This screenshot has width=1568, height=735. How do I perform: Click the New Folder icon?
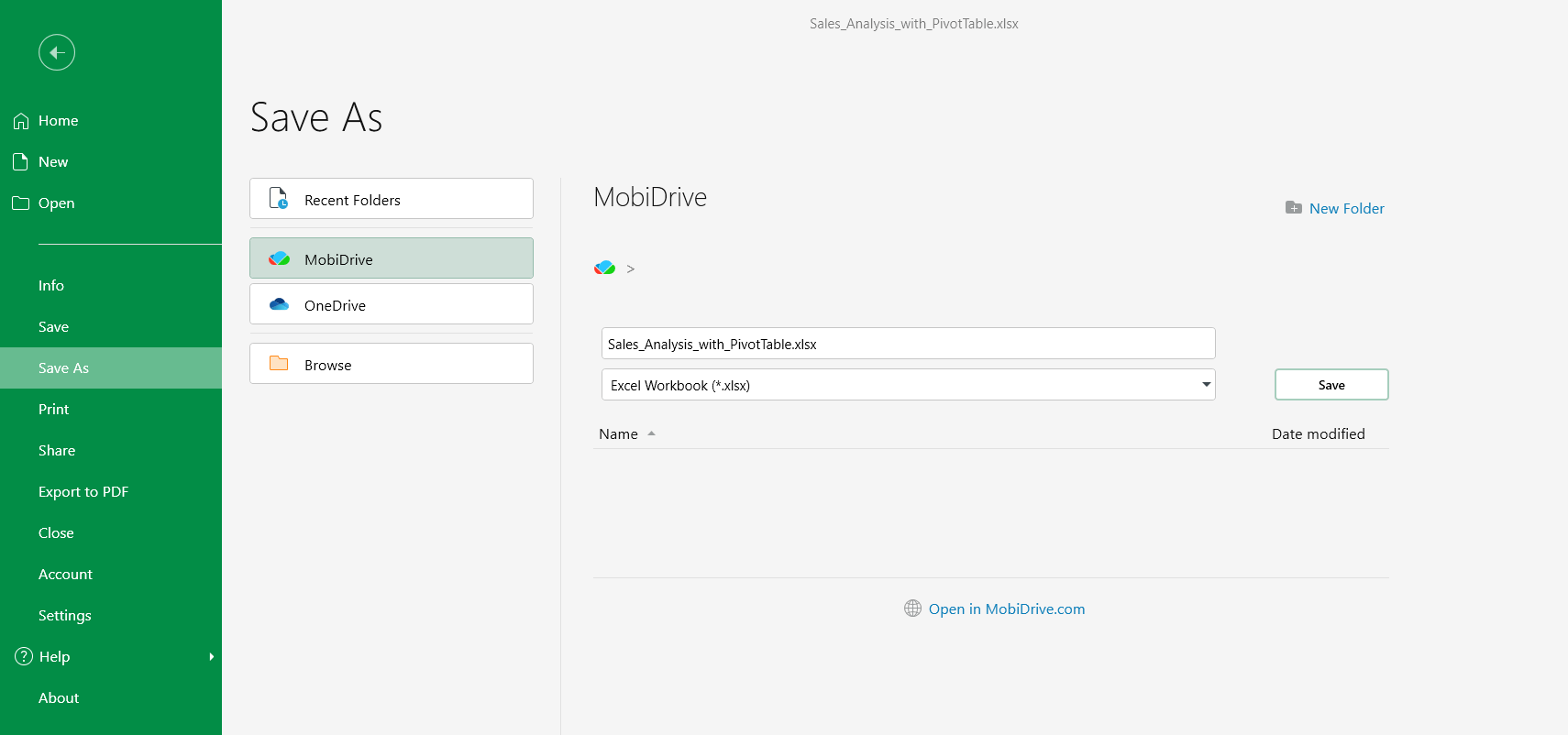[x=1294, y=208]
